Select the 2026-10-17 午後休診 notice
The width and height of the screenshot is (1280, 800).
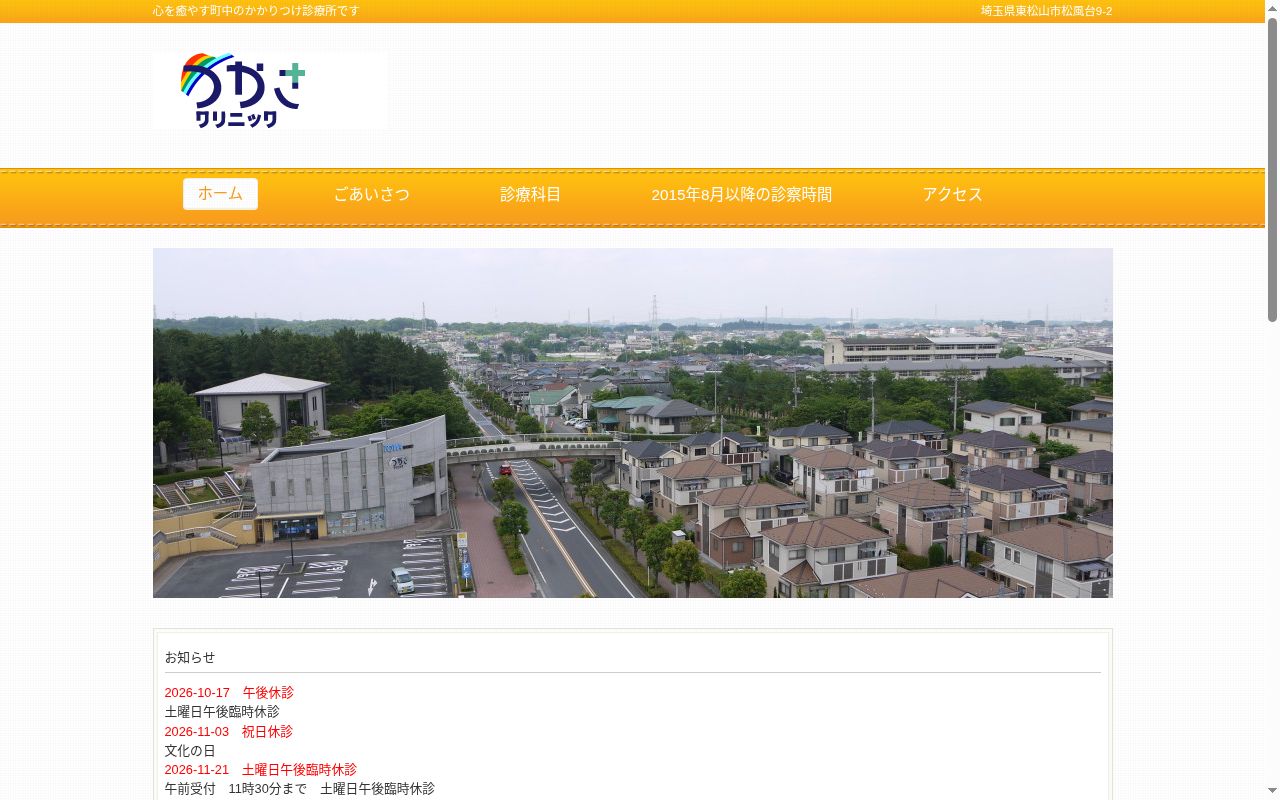[x=229, y=692]
